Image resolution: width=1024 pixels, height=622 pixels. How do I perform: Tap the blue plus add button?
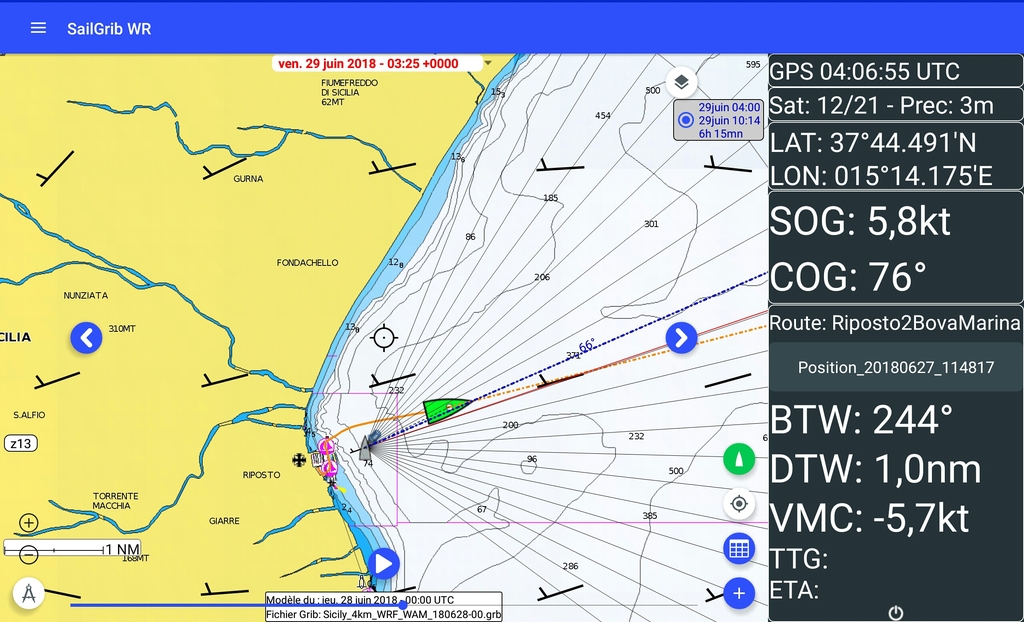pyautogui.click(x=739, y=593)
